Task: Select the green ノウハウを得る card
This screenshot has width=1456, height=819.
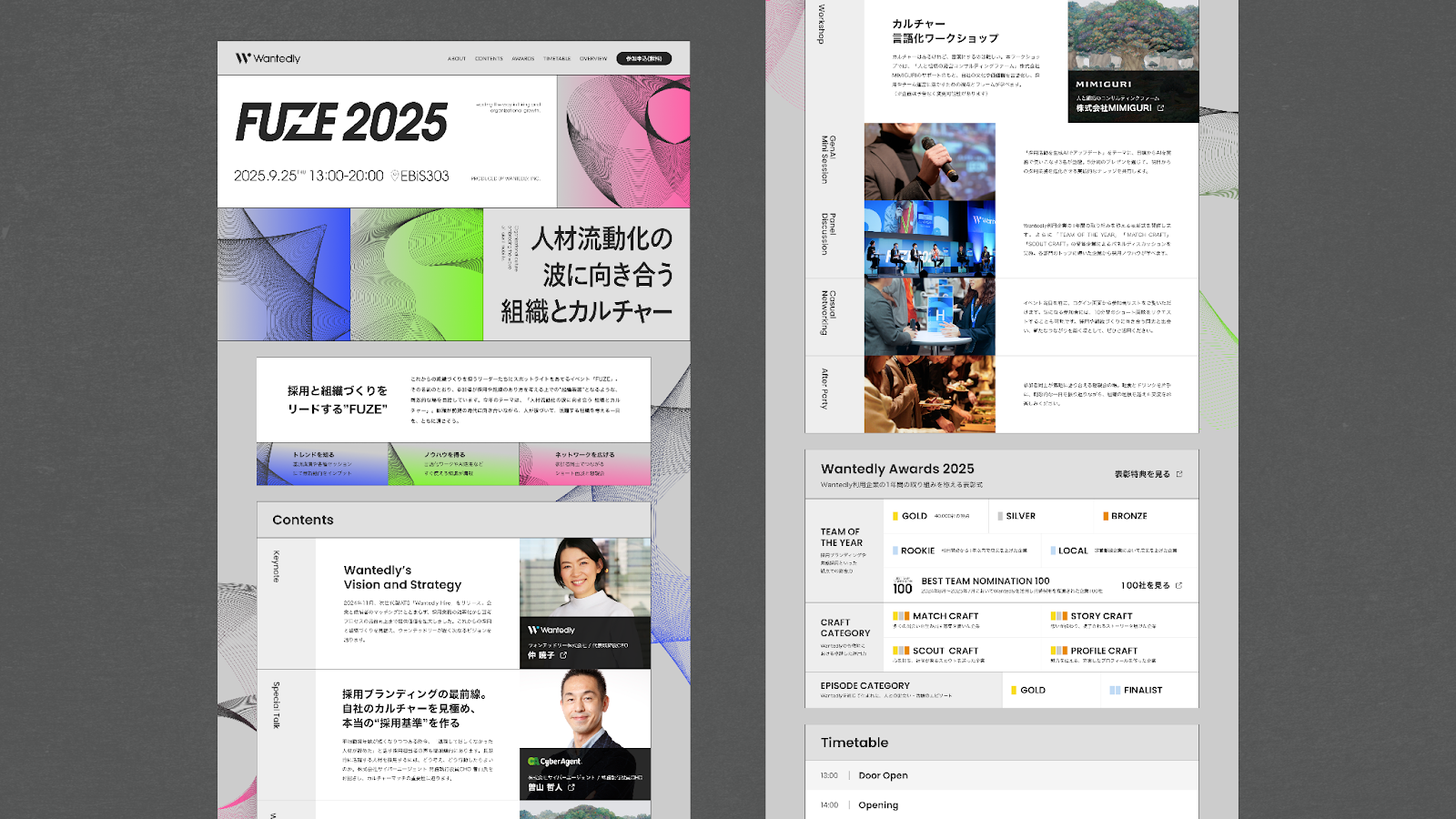Action: point(454,464)
